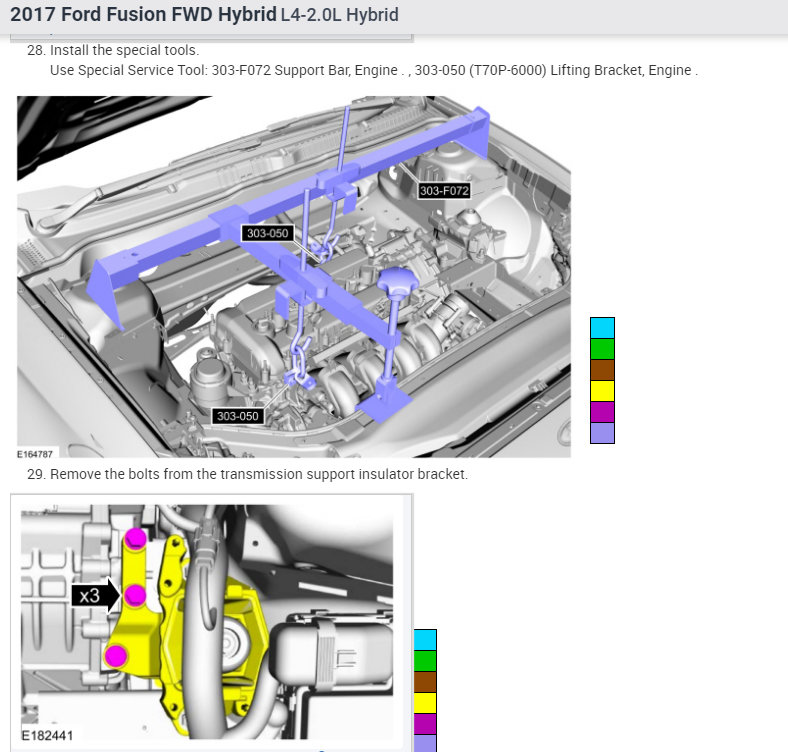Select step 29 remove bolts instruction
Viewport: 788px width, 752px height.
tap(247, 474)
